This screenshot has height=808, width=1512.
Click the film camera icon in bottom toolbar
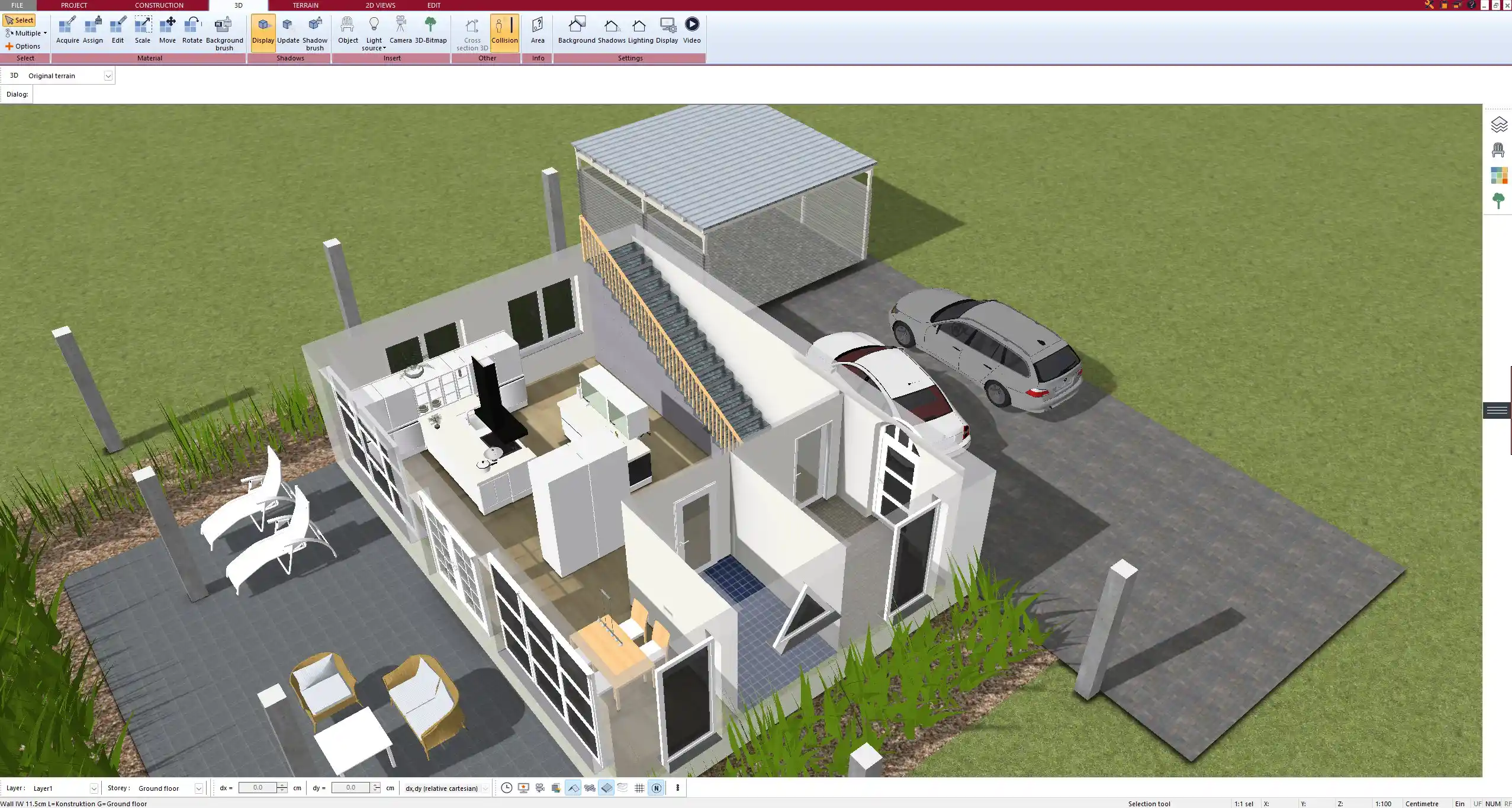(x=540, y=788)
